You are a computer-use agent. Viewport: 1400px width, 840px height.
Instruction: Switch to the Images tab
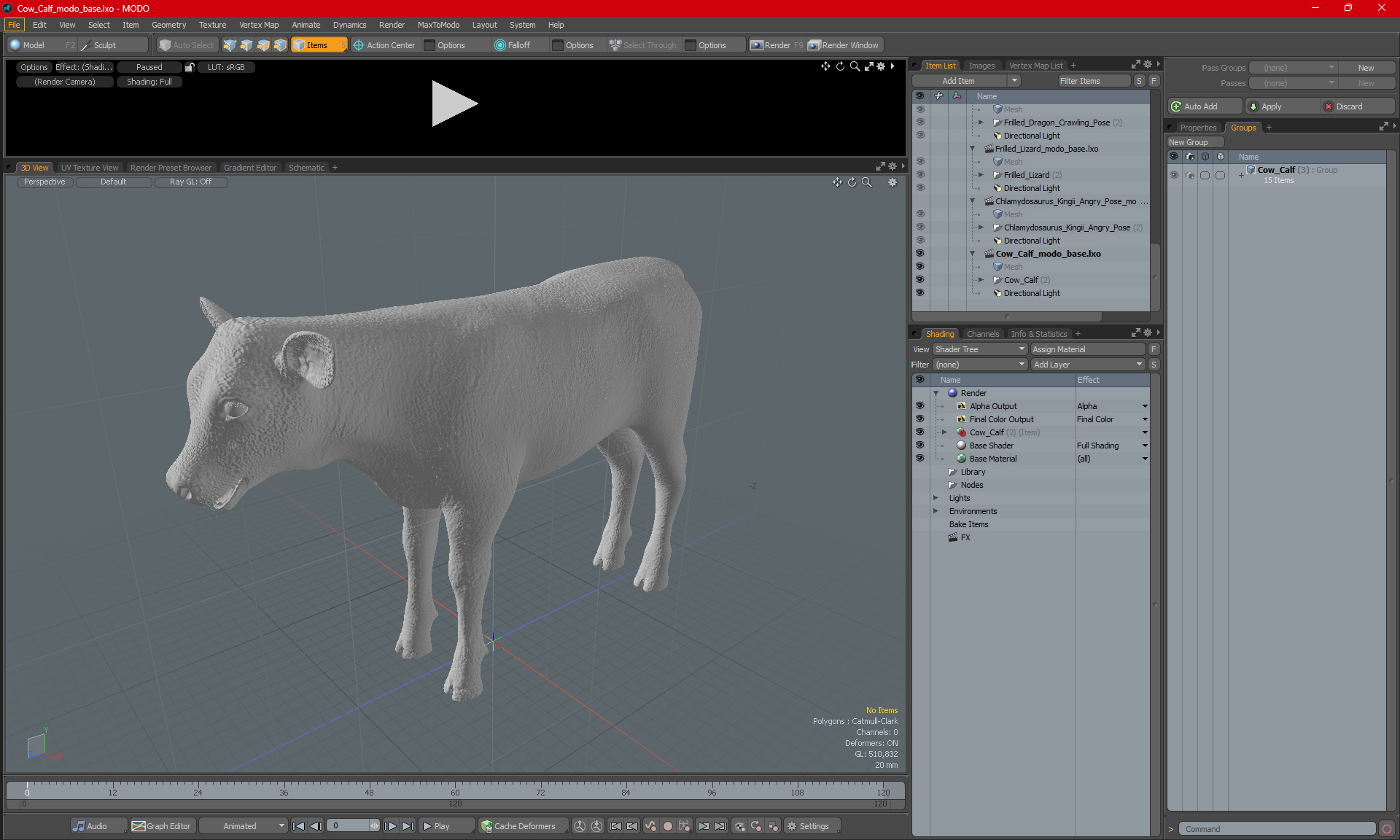click(981, 66)
